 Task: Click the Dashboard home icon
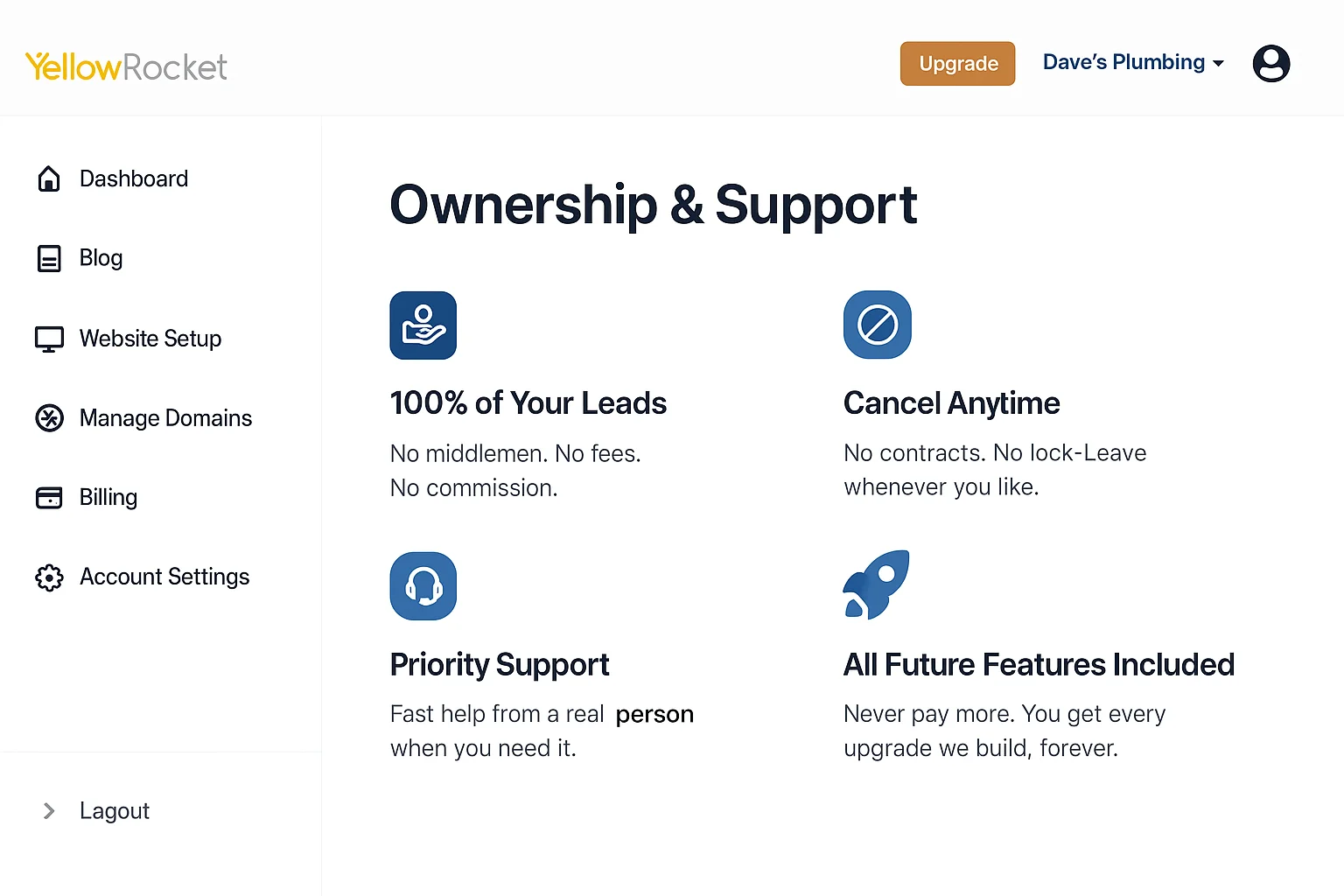coord(49,179)
